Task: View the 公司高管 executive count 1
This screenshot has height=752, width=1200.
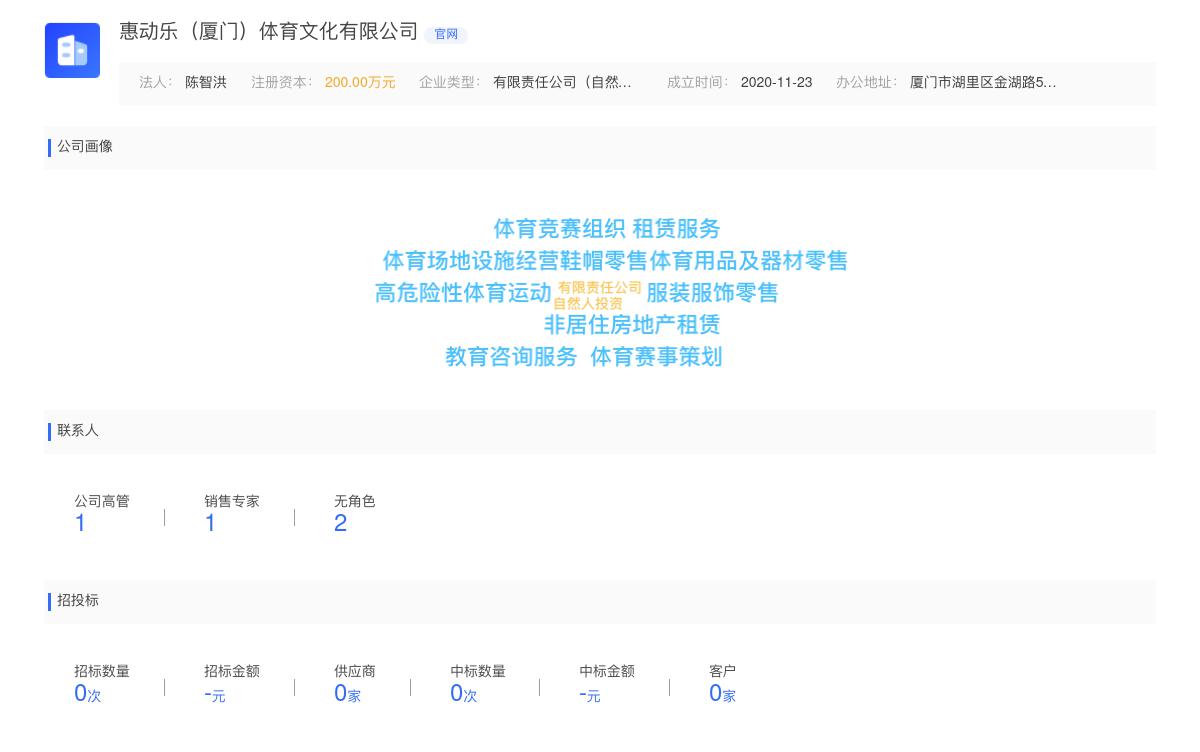Action: coord(80,522)
